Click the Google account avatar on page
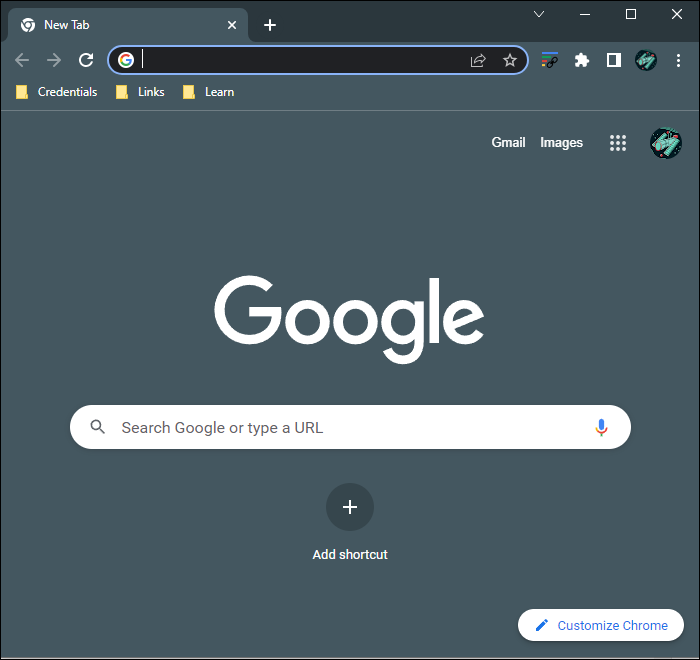This screenshot has width=700, height=660. tap(666, 143)
